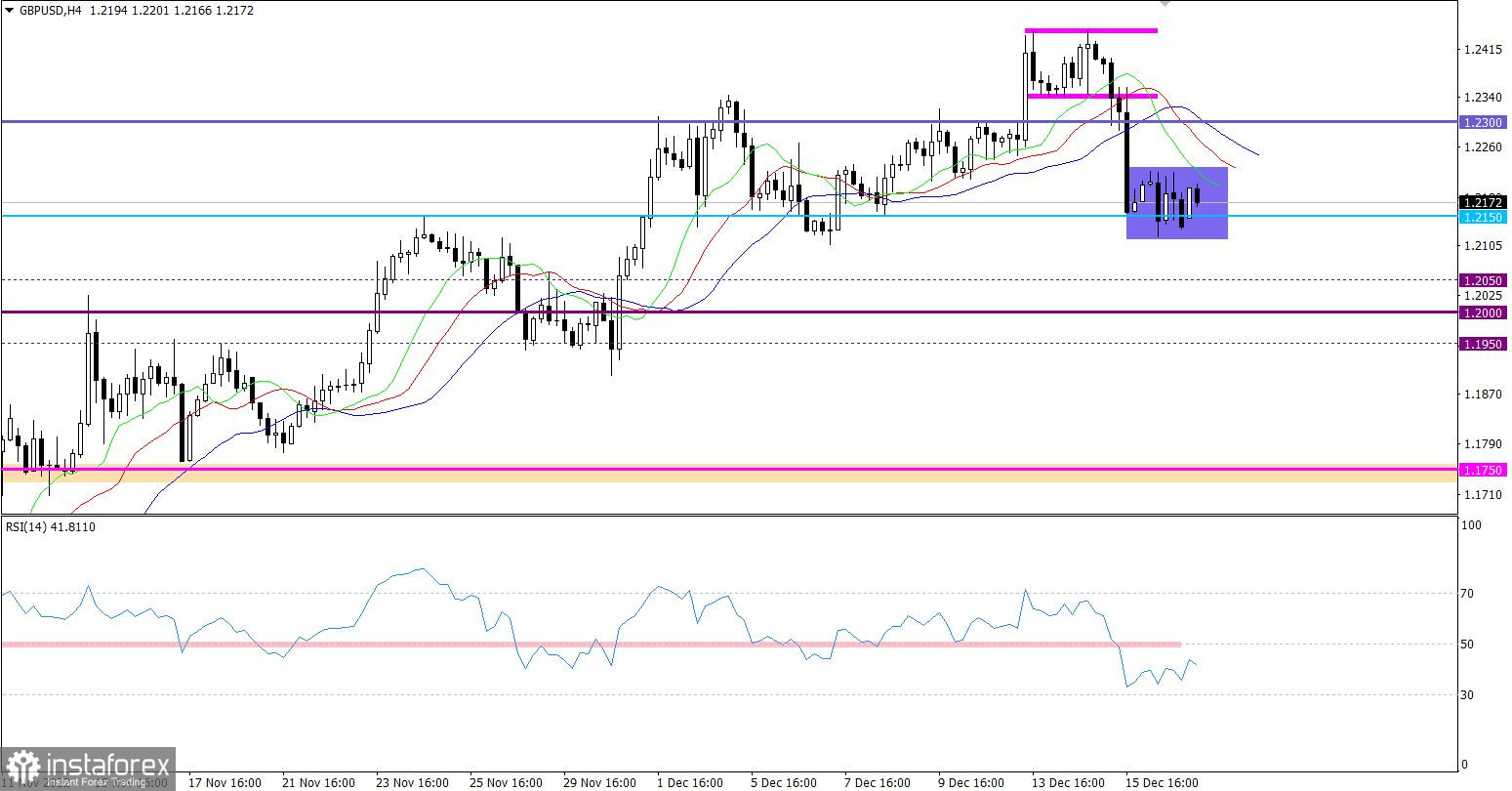This screenshot has width=1512, height=791.
Task: Click the gray chart shift marker at top
Action: point(1166,5)
